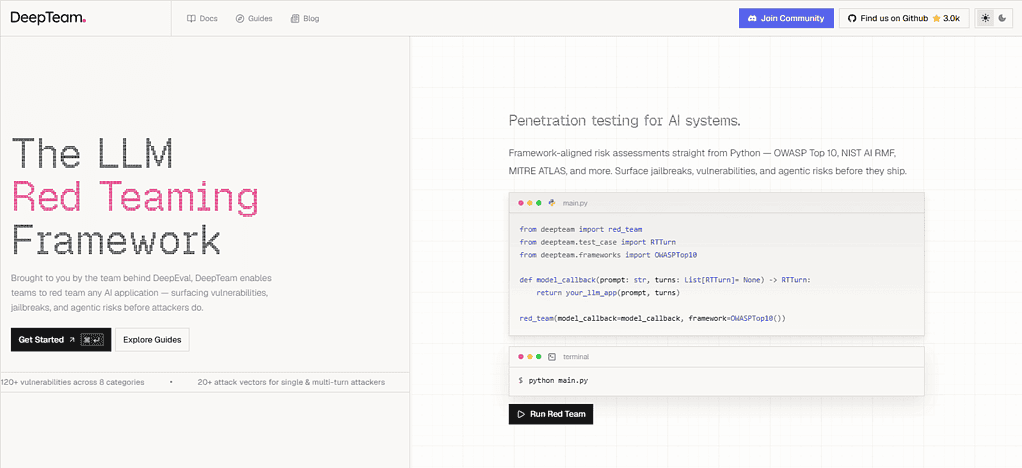Select the Guides navigation item
Image resolution: width=1022 pixels, height=468 pixels.
[254, 19]
